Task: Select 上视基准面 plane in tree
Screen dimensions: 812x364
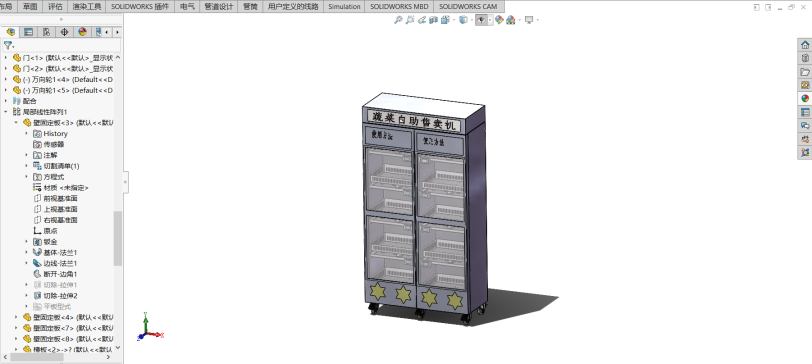Action: coord(60,209)
